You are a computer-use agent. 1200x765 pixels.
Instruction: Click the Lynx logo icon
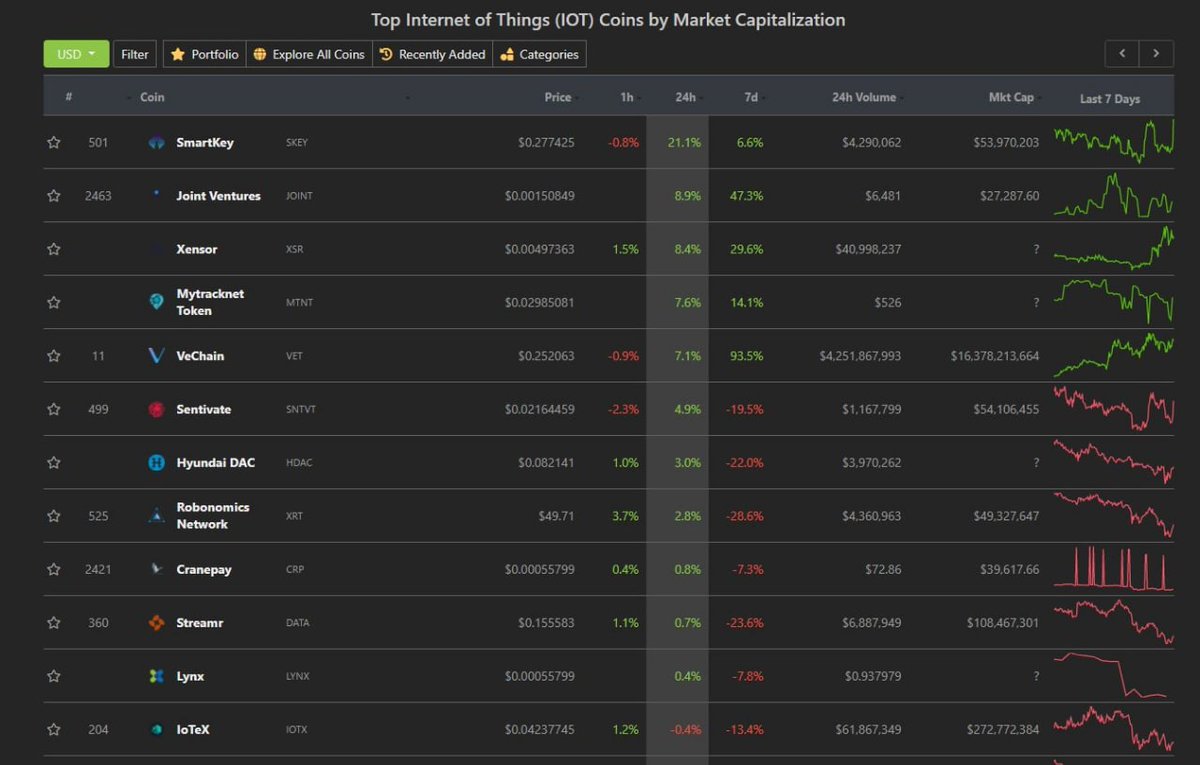(156, 676)
